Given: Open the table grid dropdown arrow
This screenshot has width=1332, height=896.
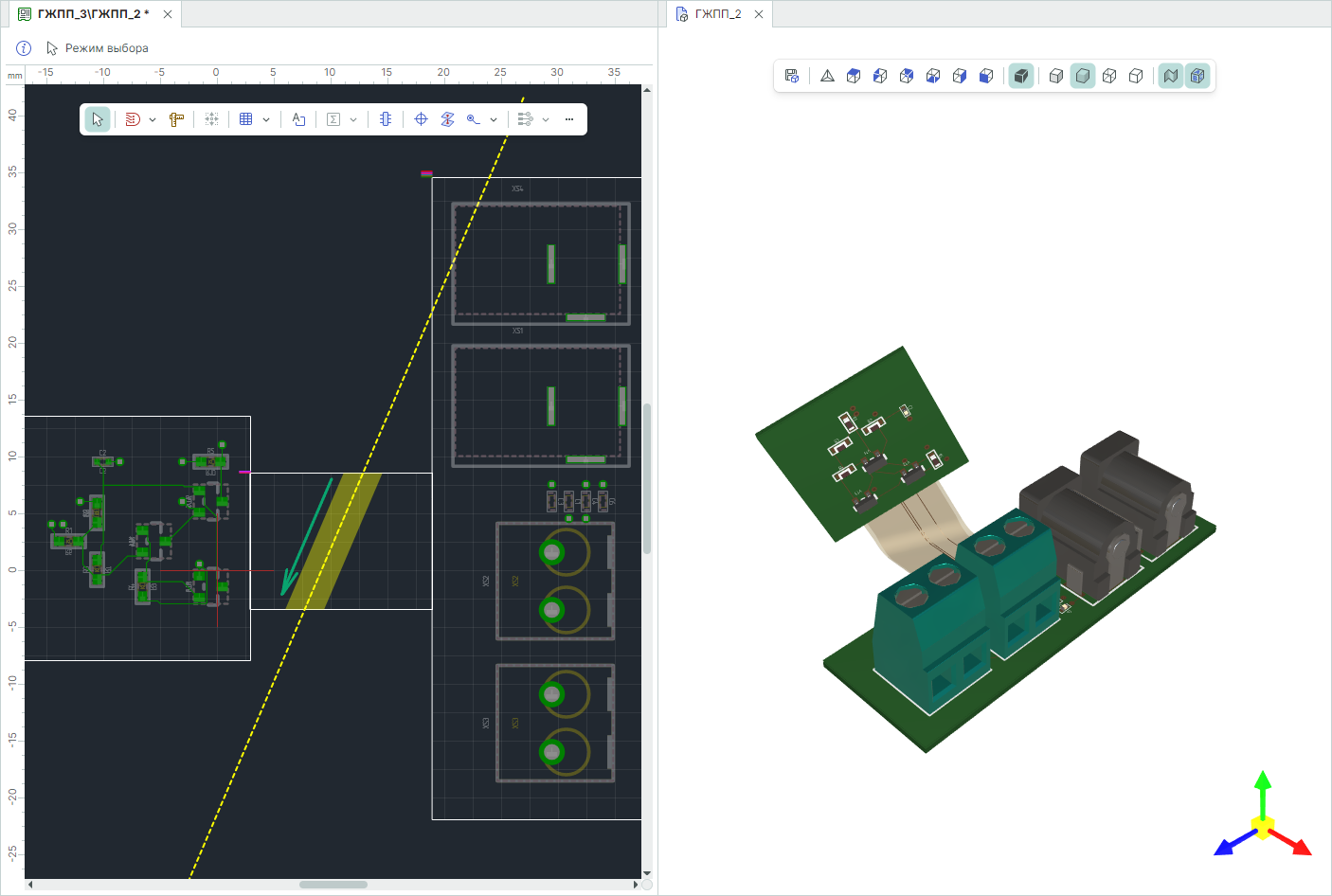Looking at the screenshot, I should pos(266,120).
